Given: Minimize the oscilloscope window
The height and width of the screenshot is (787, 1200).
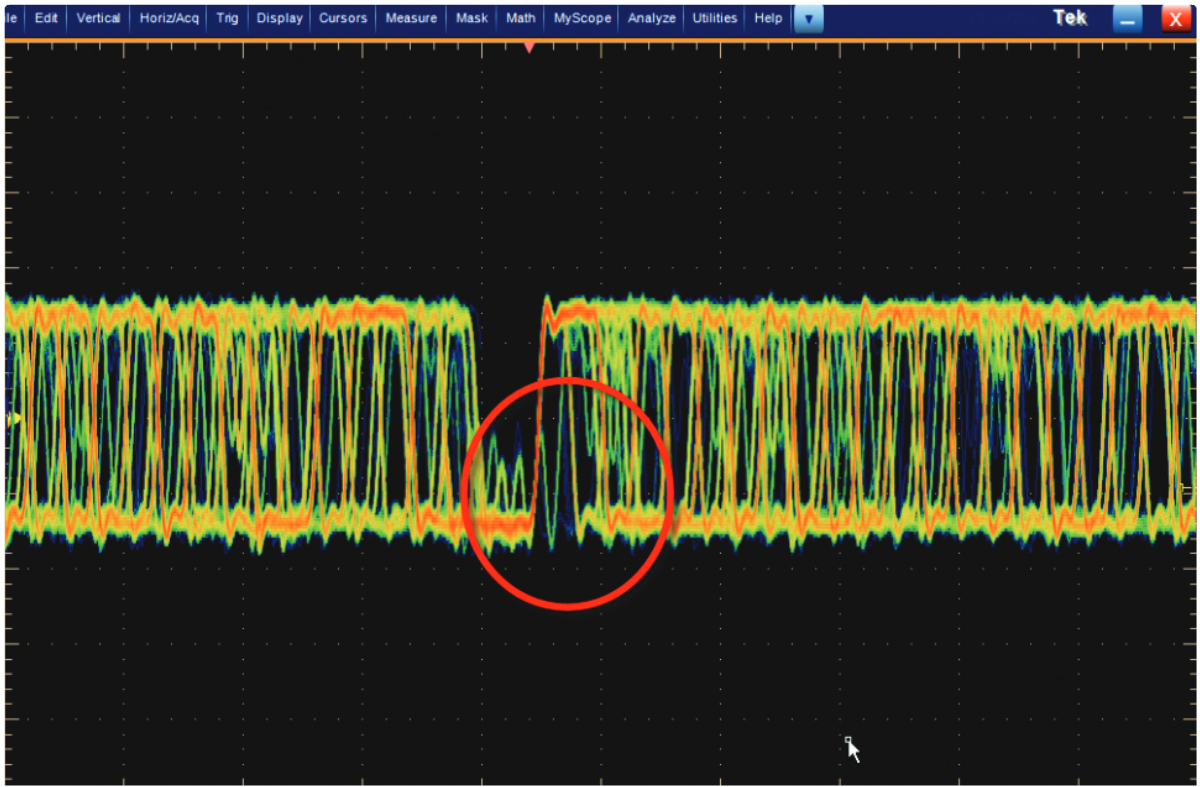Looking at the screenshot, I should point(1127,19).
